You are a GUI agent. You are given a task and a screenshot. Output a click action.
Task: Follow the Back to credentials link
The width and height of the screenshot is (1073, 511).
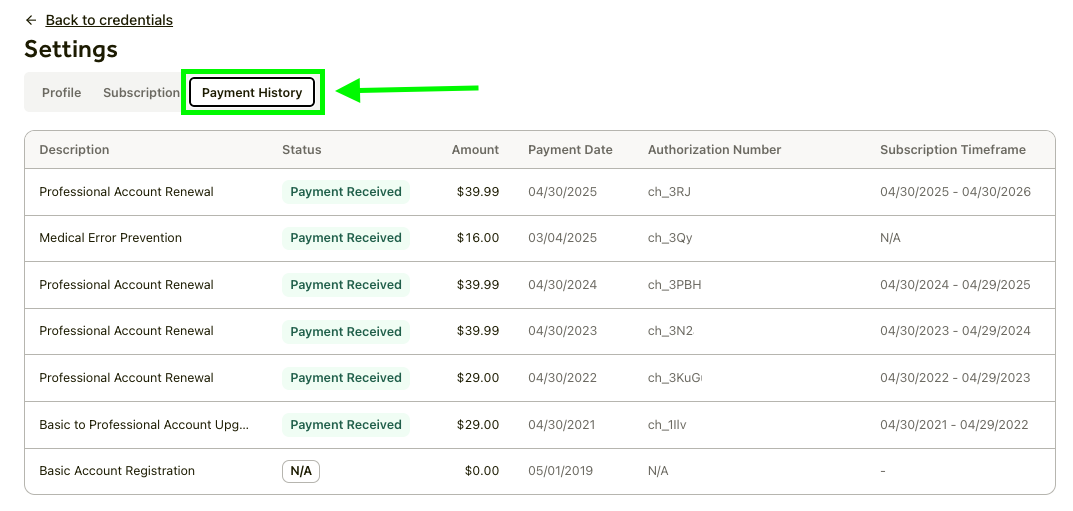(x=109, y=20)
